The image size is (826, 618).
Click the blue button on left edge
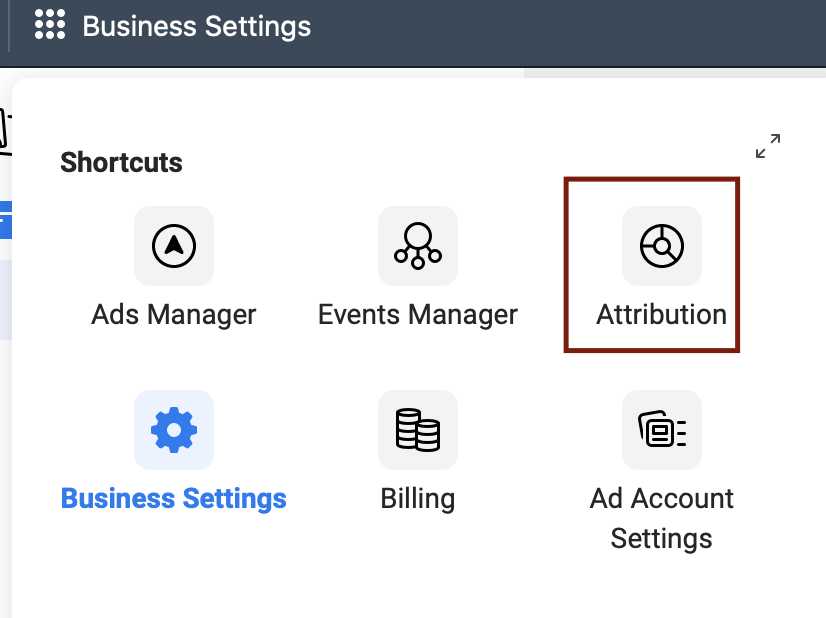pyautogui.click(x=4, y=219)
